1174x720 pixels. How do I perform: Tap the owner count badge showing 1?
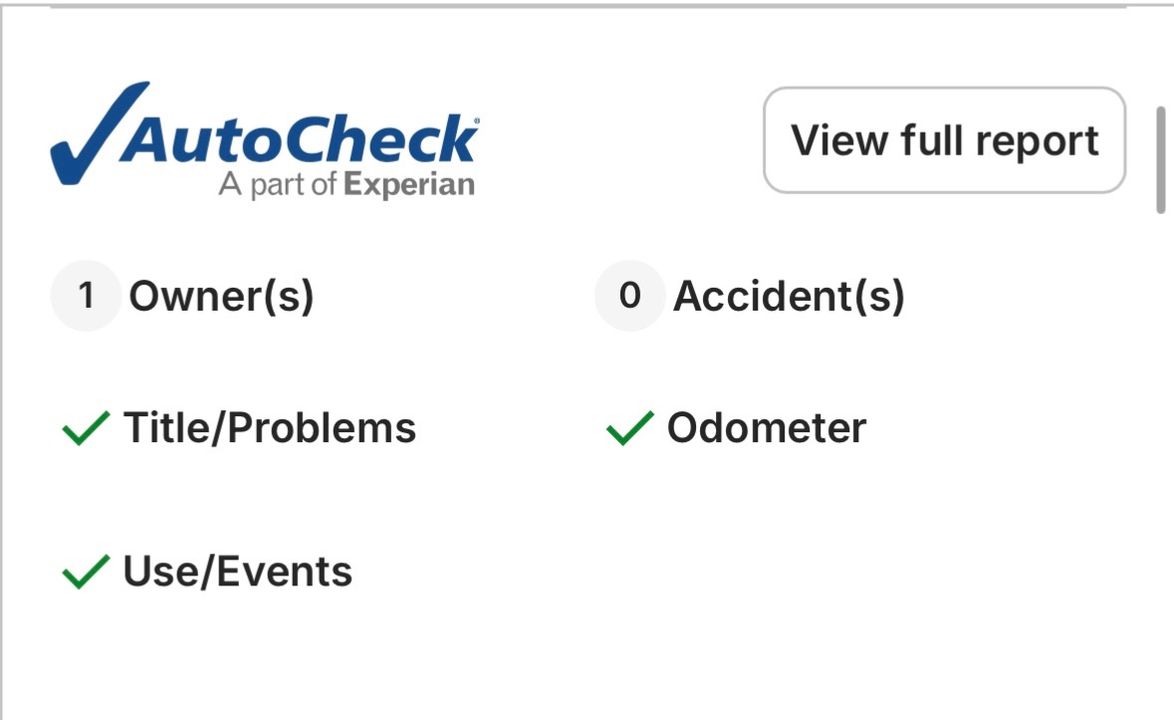[x=86, y=296]
